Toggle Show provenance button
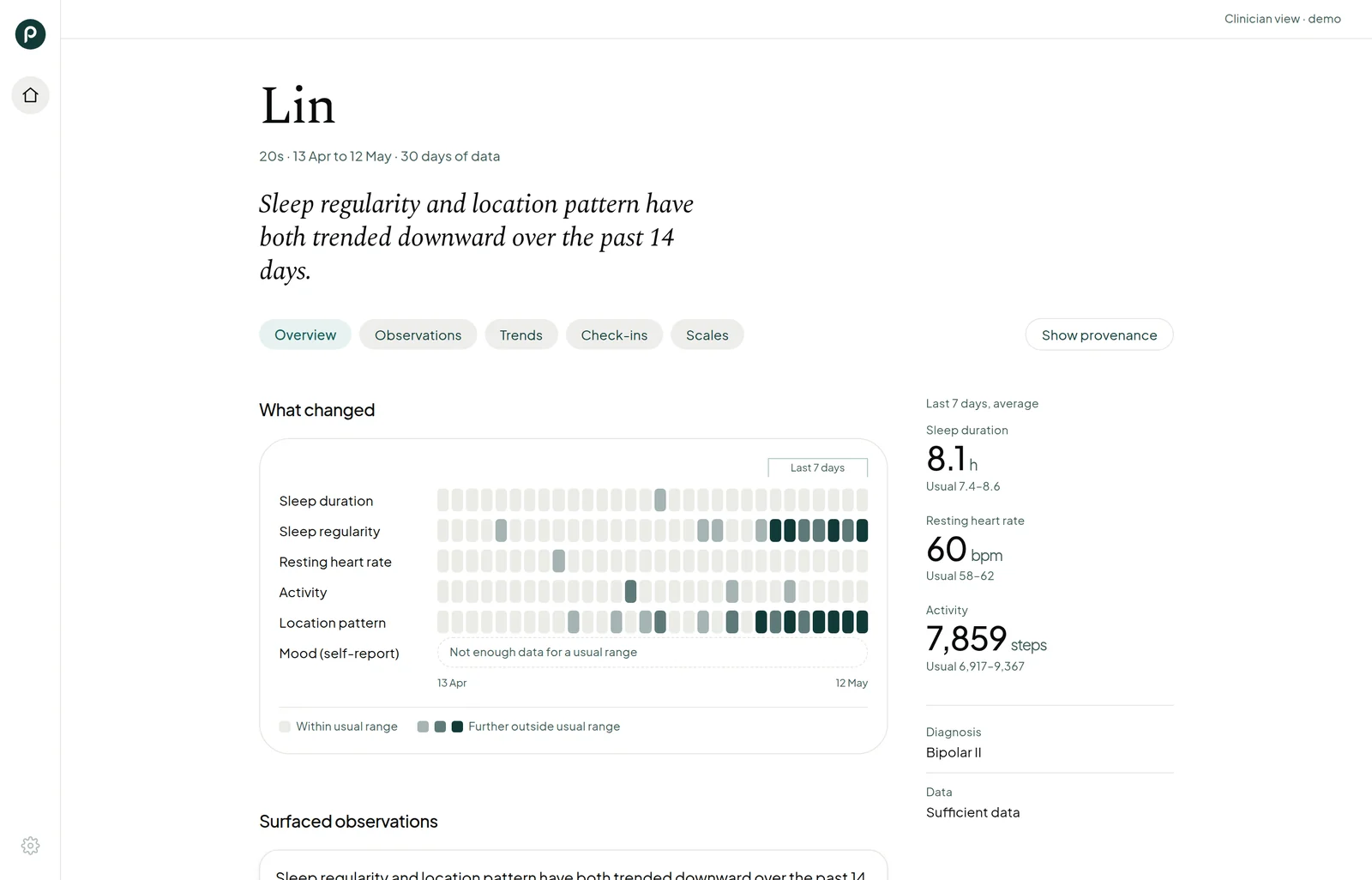 click(x=1099, y=335)
